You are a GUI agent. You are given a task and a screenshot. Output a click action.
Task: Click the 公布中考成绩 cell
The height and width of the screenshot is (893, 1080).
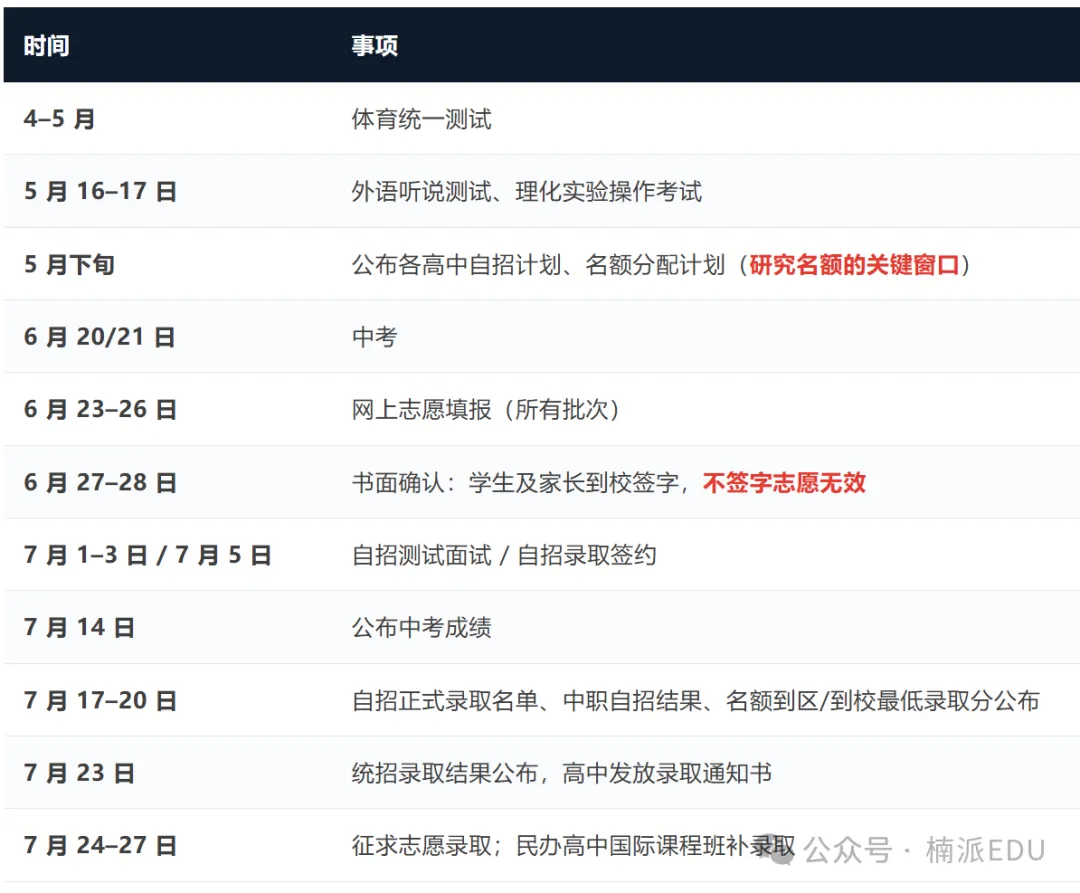coord(422,628)
